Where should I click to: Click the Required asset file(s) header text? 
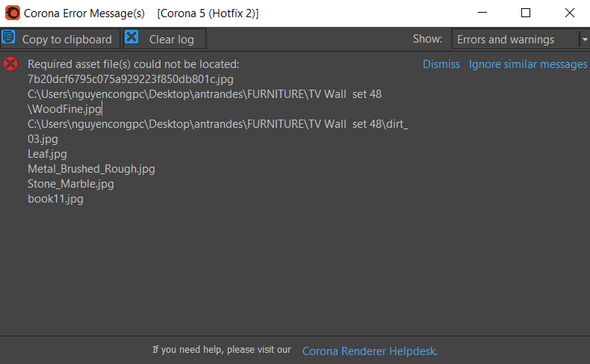(133, 64)
